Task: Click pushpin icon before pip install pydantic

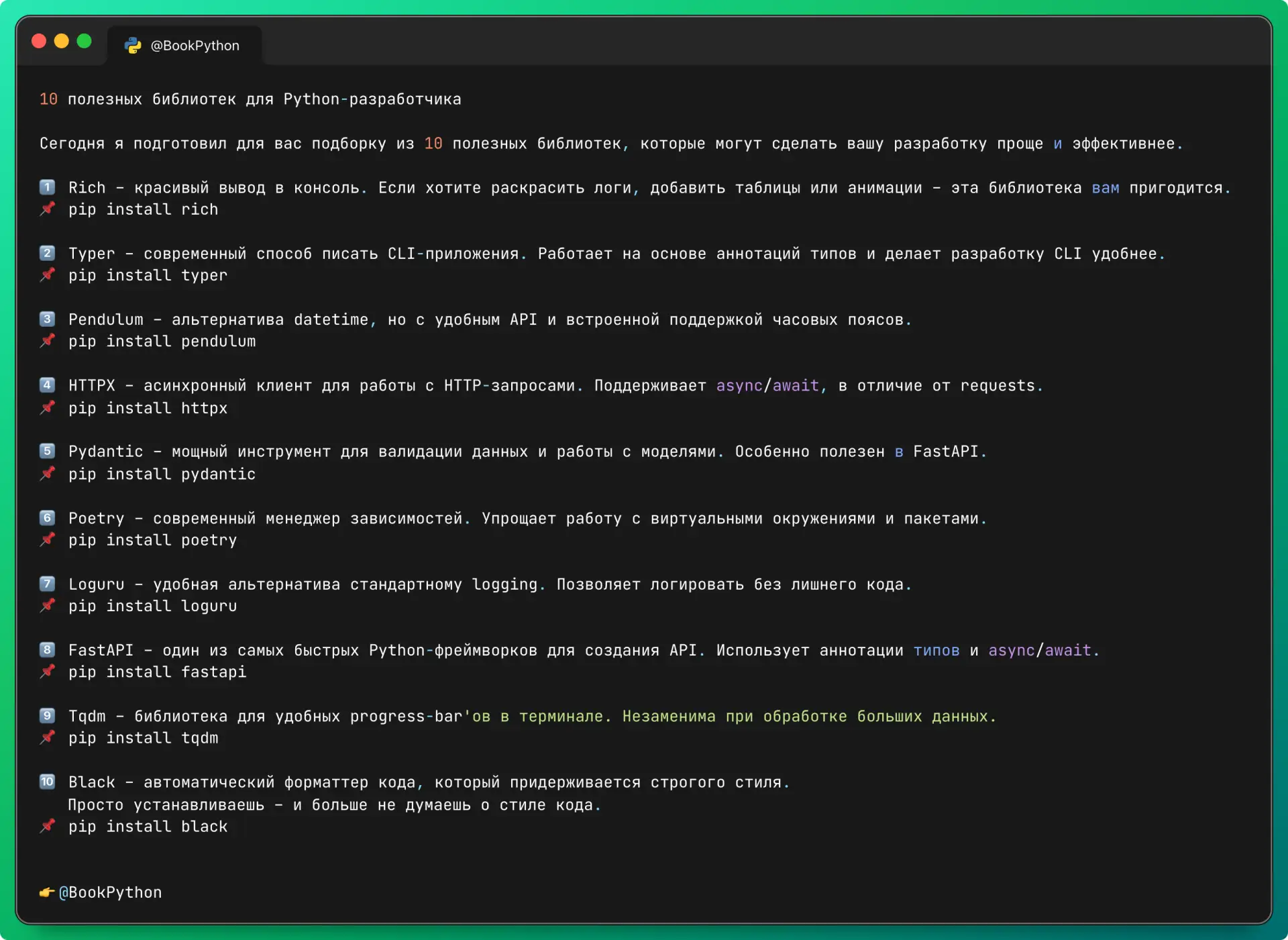Action: (x=47, y=473)
